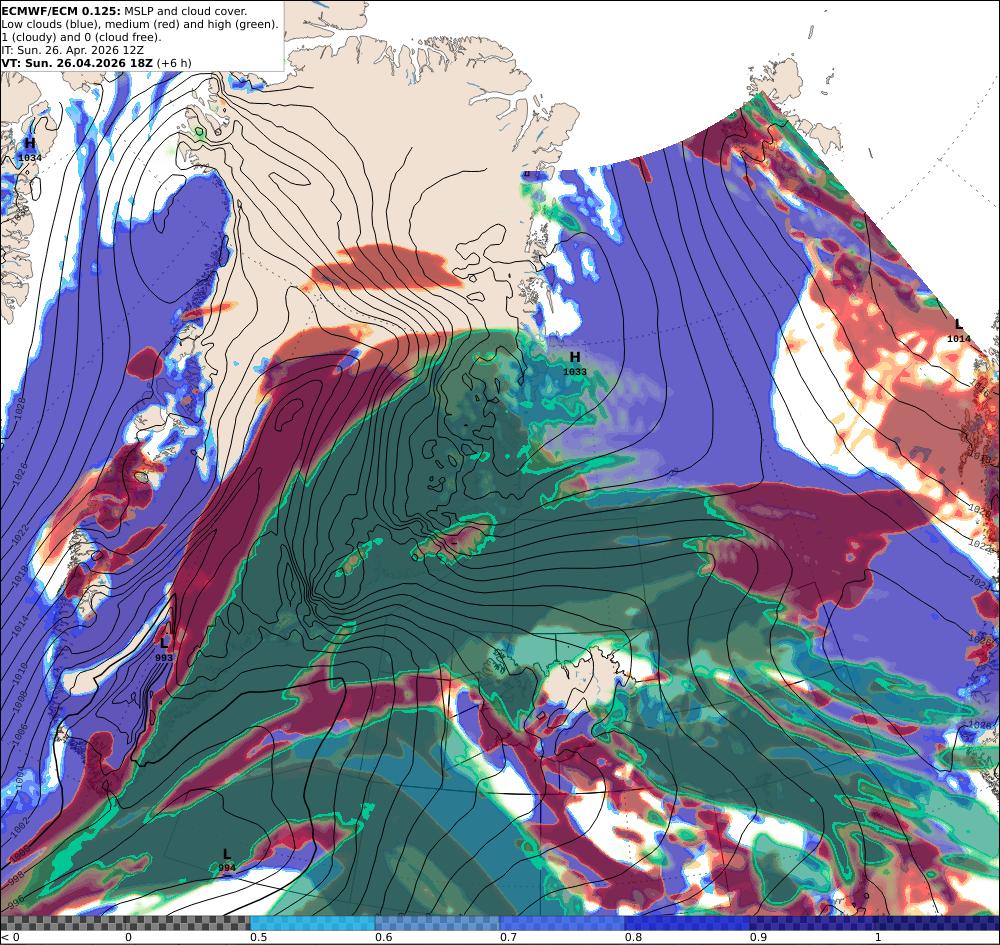
Task: Click the 0.6 periwinkle color bar segment
Action: [437, 923]
